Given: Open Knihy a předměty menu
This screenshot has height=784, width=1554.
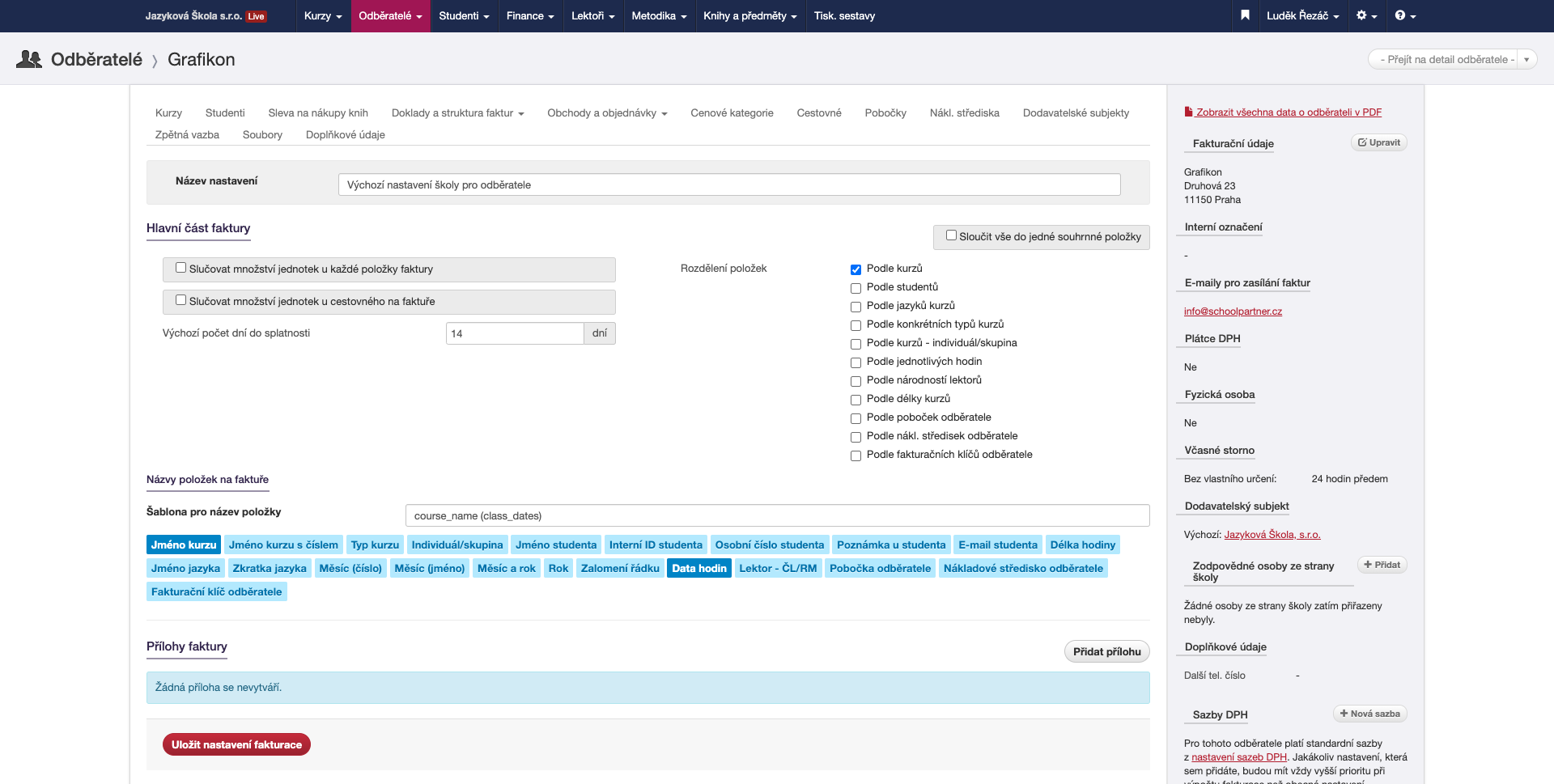Looking at the screenshot, I should click(x=750, y=15).
